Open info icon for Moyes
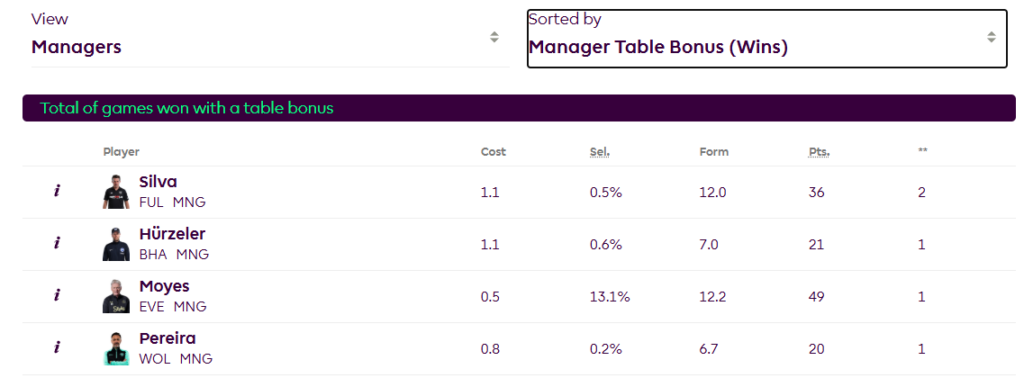 tap(57, 295)
